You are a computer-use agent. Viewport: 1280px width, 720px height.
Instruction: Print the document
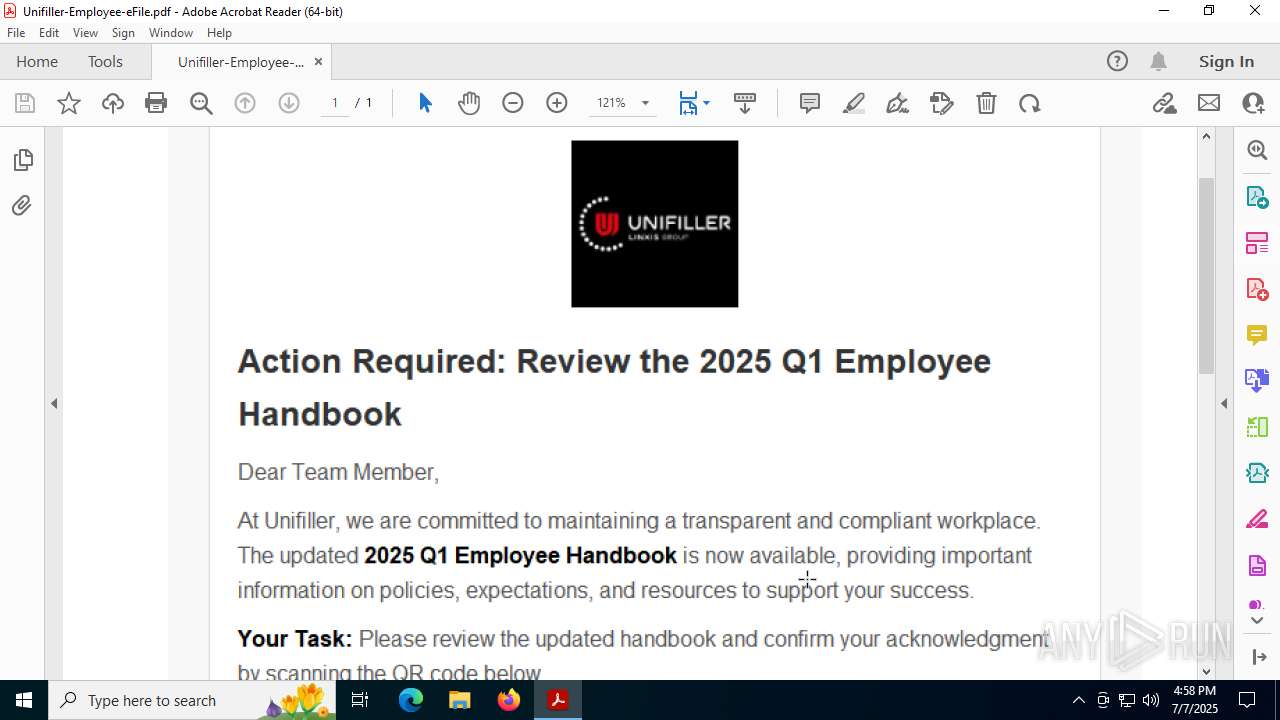coord(156,103)
